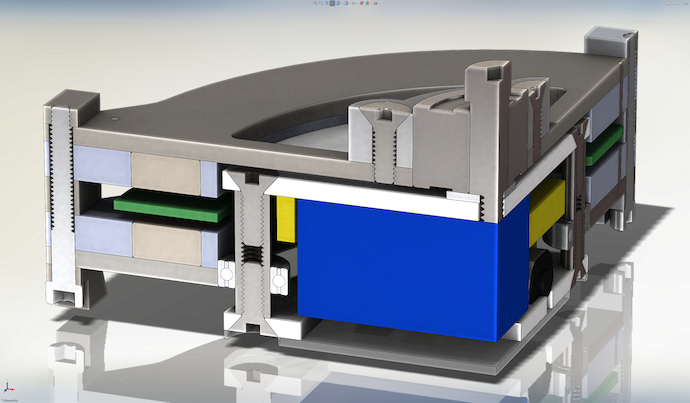Click the red X axis of the triad

pos(11,388)
